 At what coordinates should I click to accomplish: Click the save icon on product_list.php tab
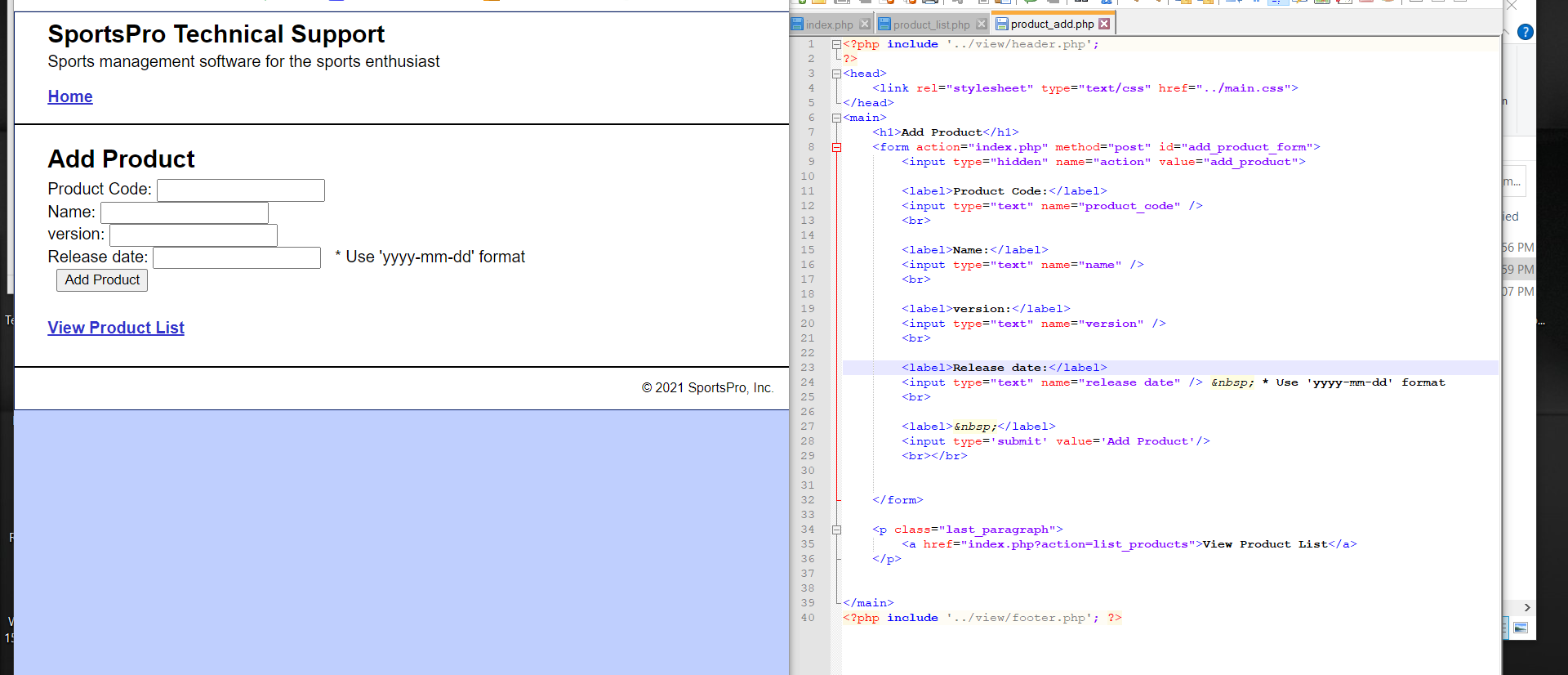[x=884, y=25]
